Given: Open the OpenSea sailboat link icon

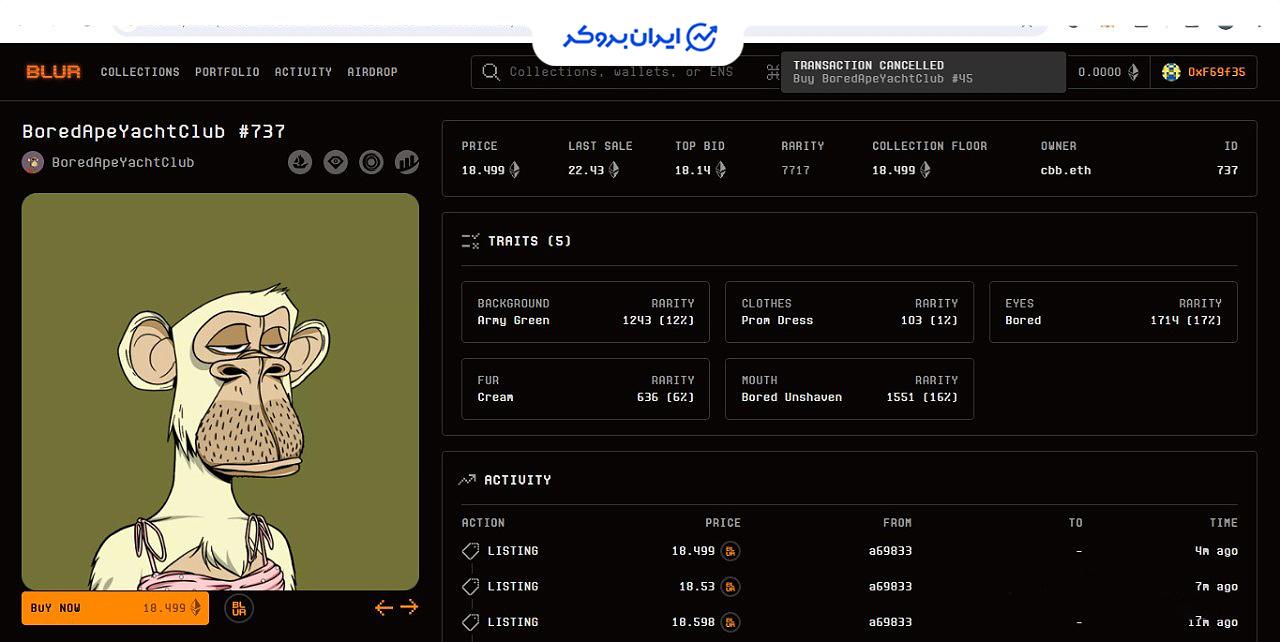Looking at the screenshot, I should (x=300, y=162).
